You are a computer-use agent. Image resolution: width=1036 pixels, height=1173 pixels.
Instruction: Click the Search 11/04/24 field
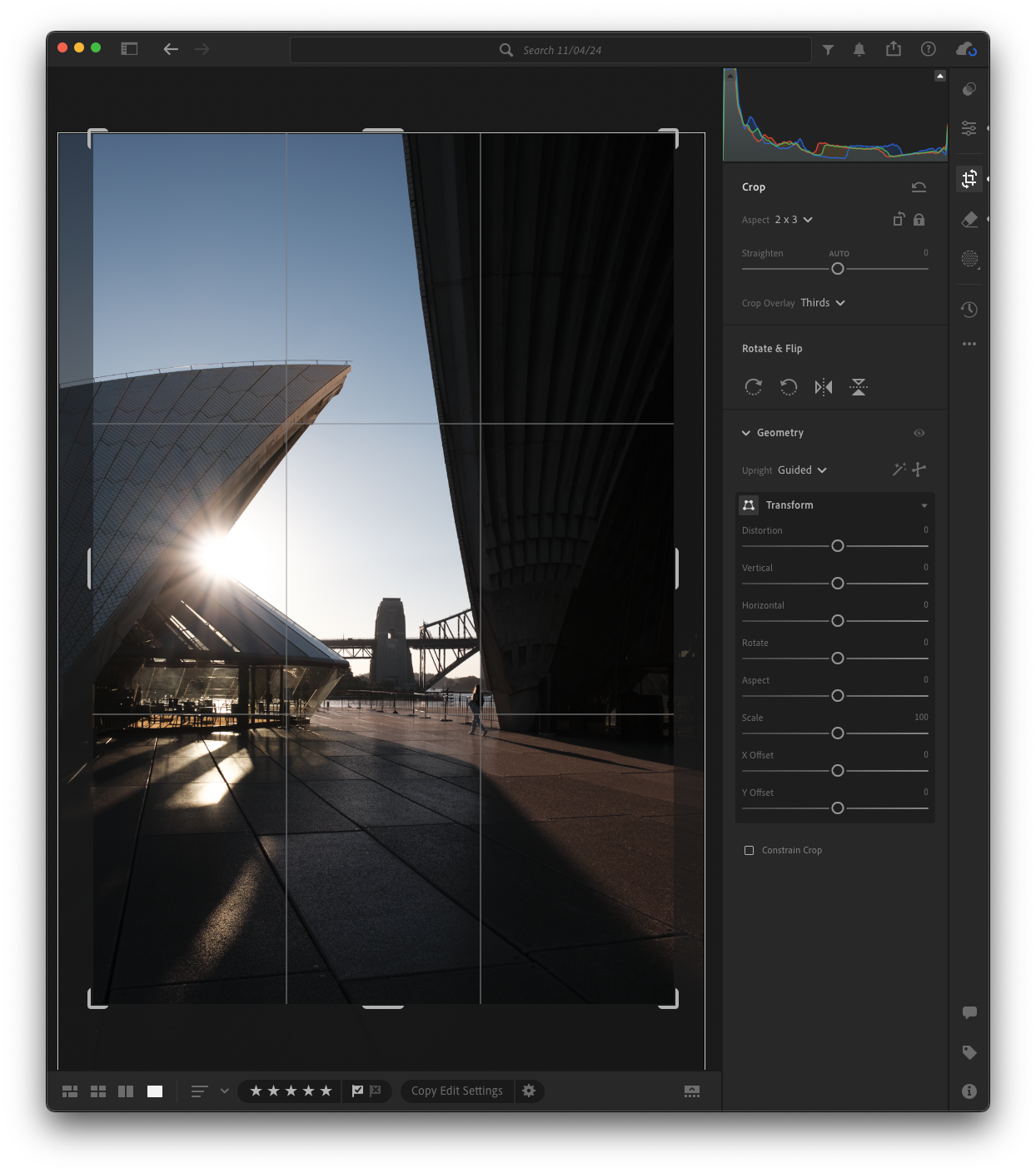pyautogui.click(x=550, y=50)
